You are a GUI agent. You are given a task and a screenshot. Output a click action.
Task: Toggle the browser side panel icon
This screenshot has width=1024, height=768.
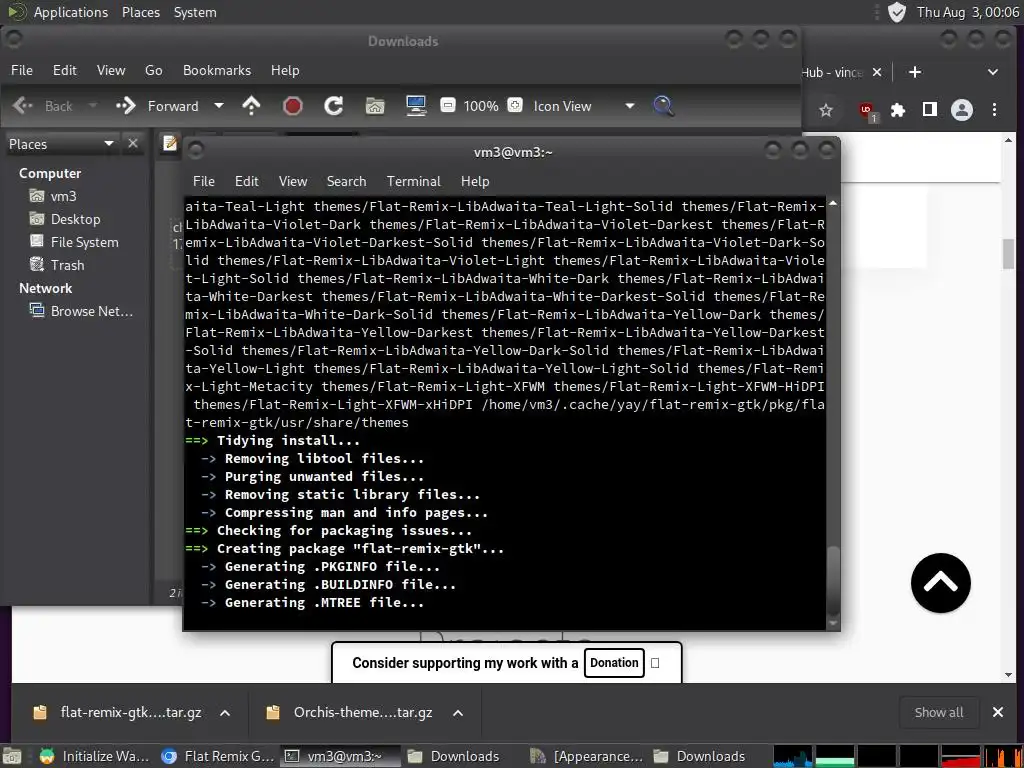click(x=929, y=110)
